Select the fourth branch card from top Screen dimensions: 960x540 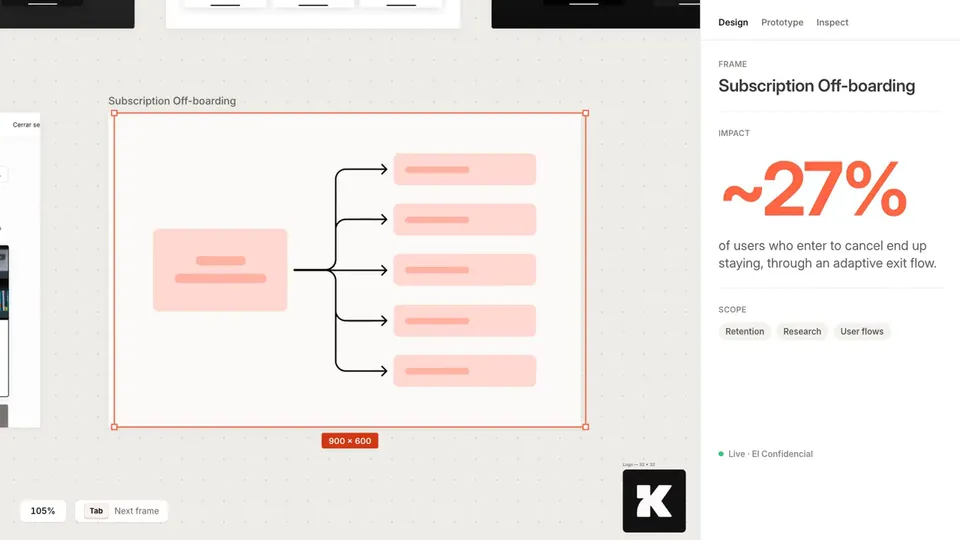465,321
